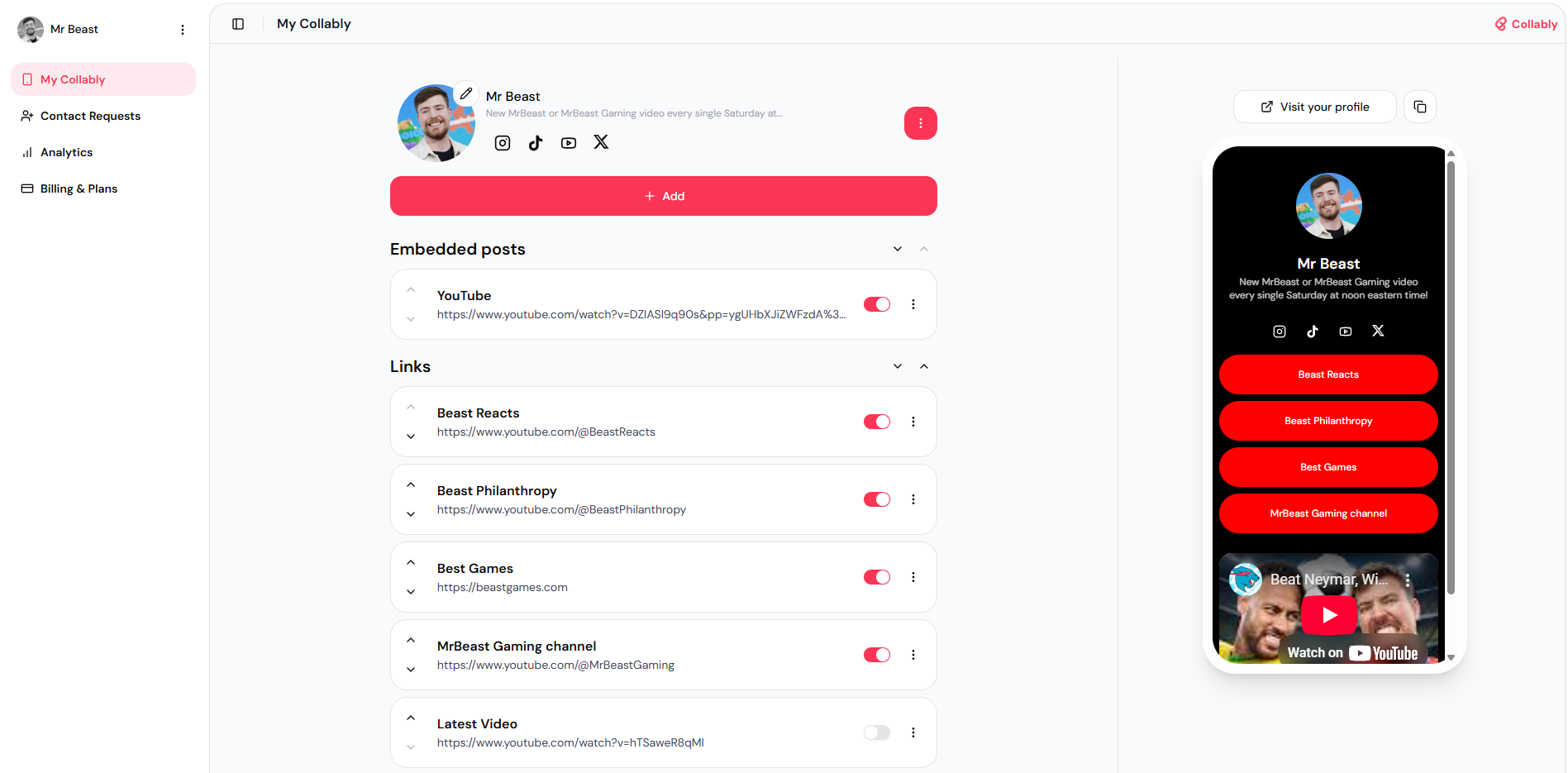The width and height of the screenshot is (1568, 773).
Task: Click the Latest Video URL text
Action: (x=570, y=743)
